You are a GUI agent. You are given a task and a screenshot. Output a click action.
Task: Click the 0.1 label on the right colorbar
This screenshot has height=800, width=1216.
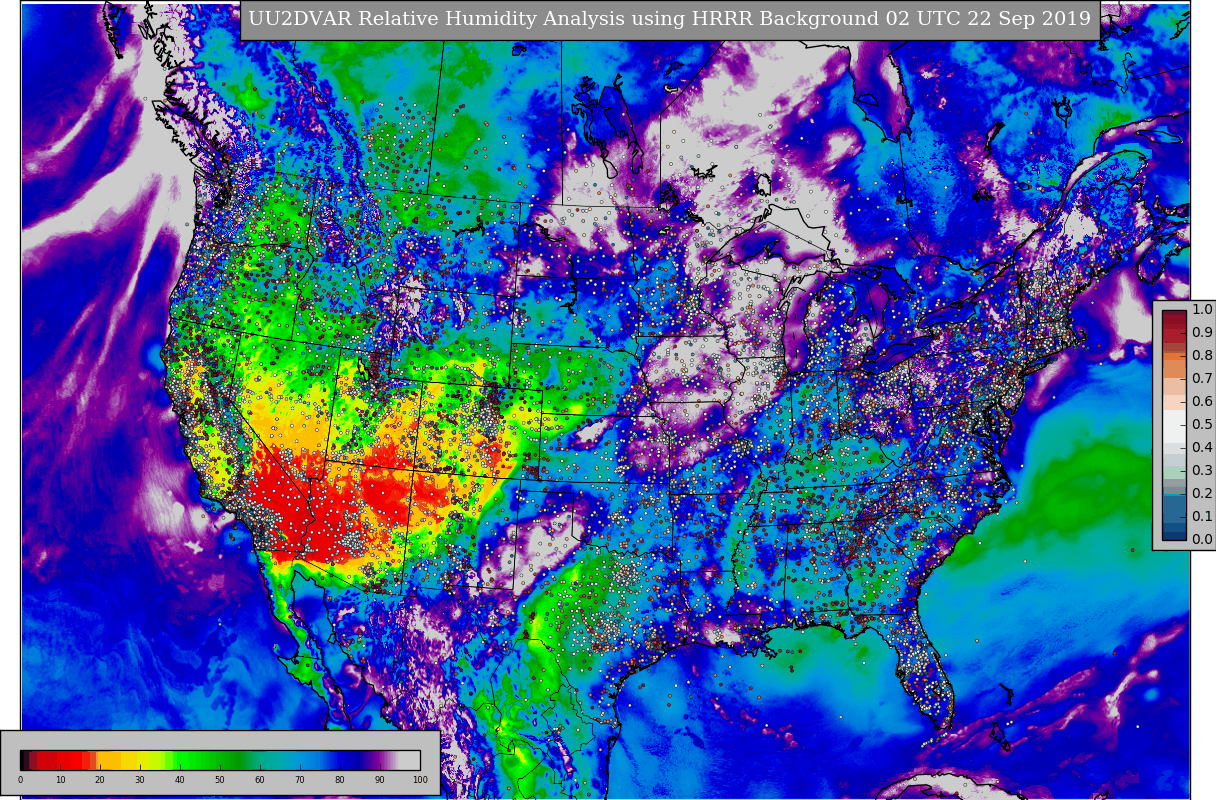(x=1202, y=516)
